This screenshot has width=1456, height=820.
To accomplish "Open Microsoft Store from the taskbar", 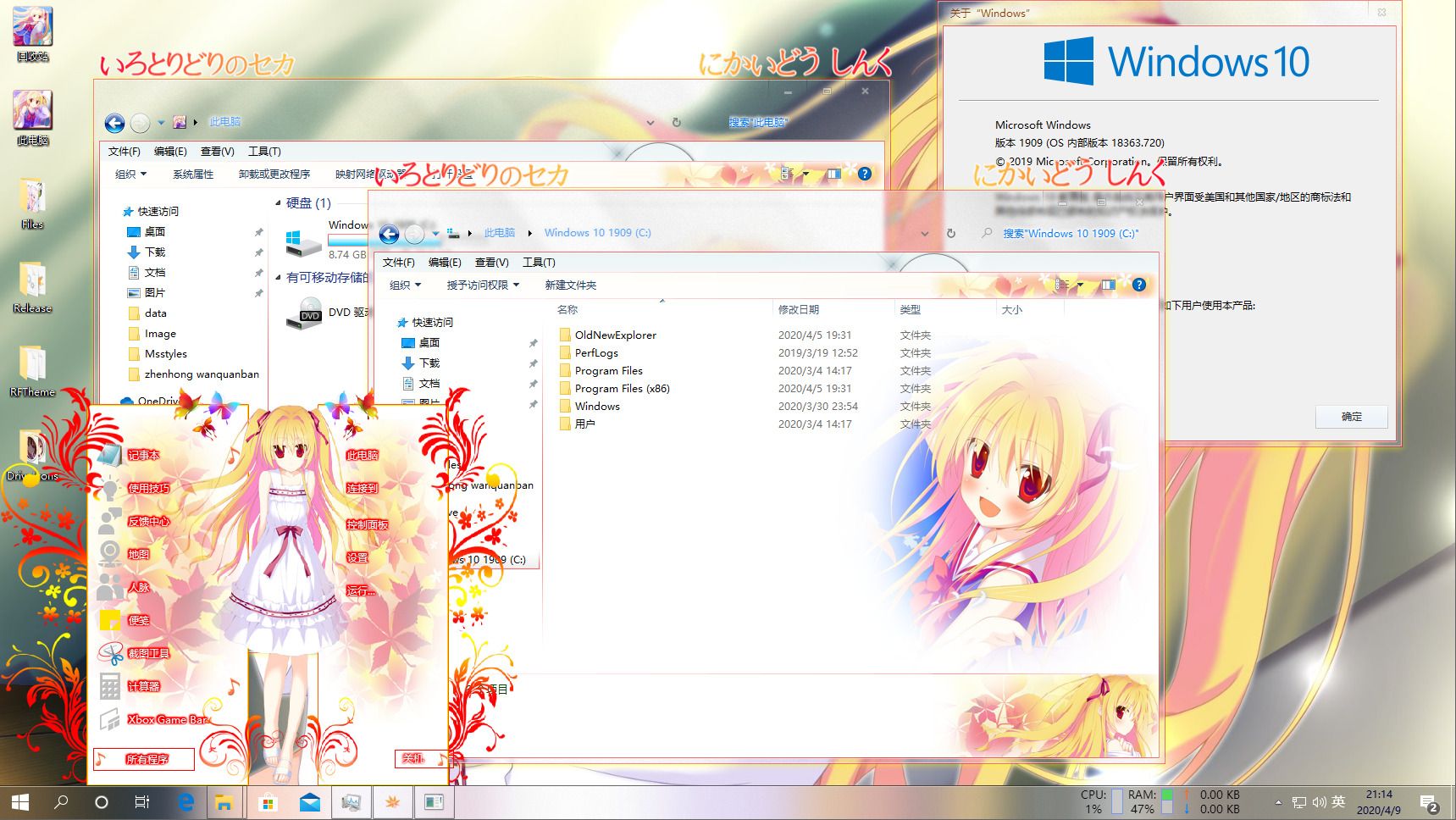I will pos(268,801).
